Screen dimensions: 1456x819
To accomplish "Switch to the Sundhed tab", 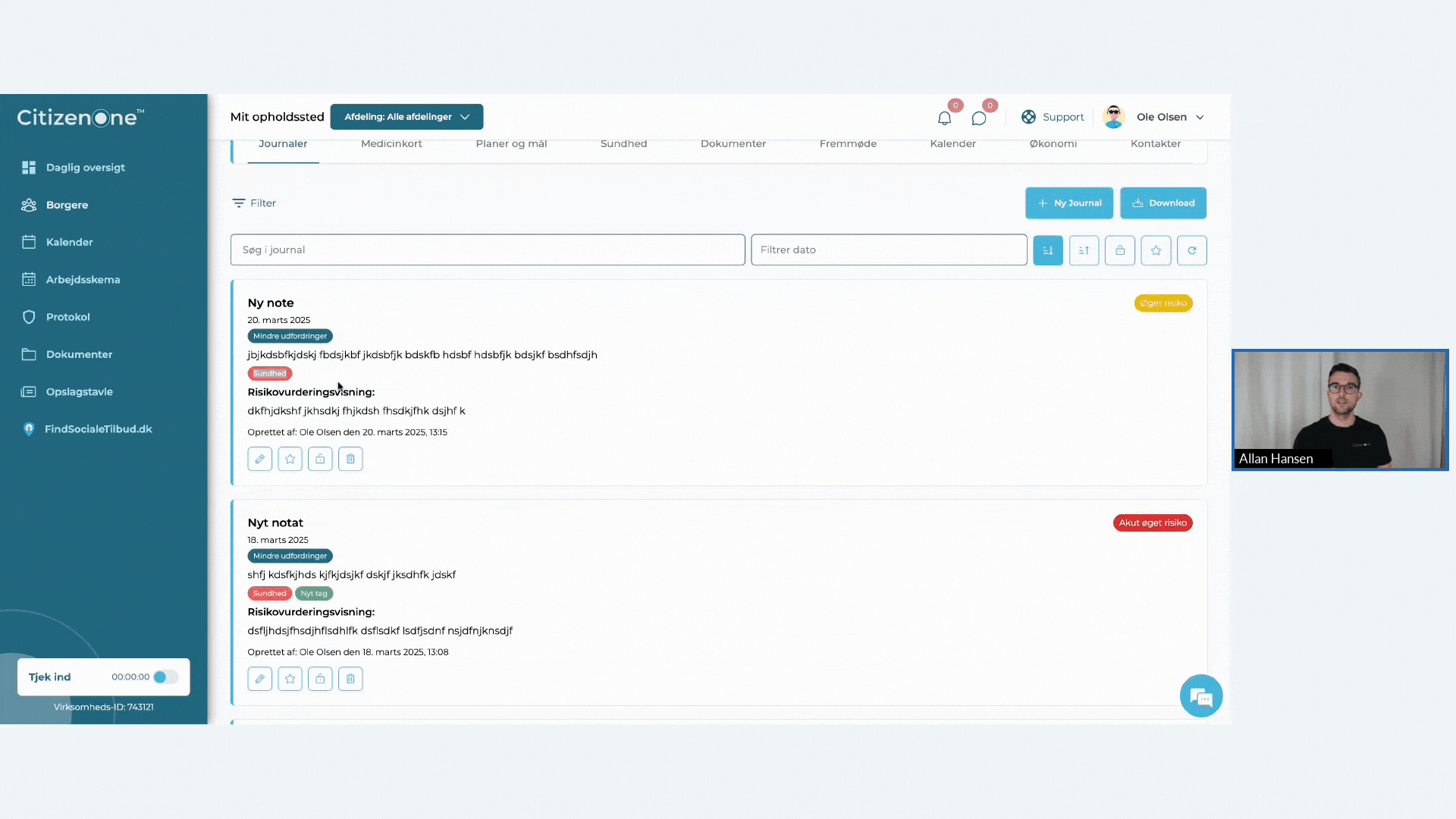I will [x=623, y=144].
